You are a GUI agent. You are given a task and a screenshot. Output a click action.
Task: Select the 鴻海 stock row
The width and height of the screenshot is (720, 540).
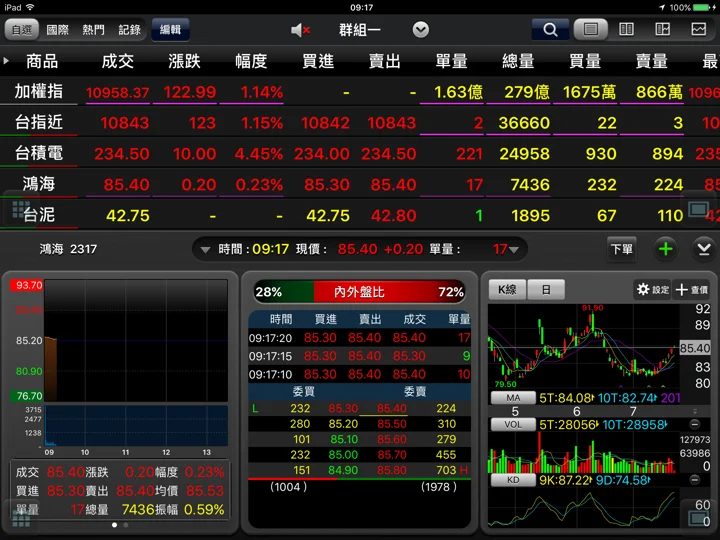(360, 184)
